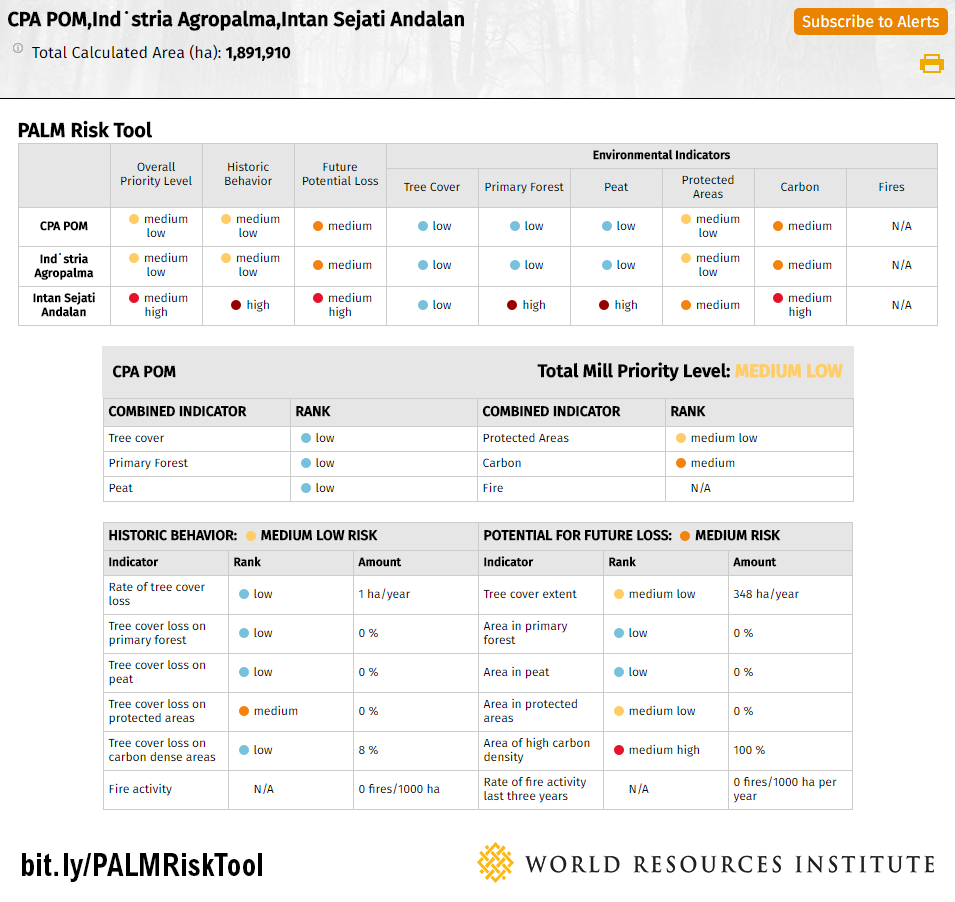Click the Primary Forest column header
This screenshot has height=902, width=955.
click(524, 188)
